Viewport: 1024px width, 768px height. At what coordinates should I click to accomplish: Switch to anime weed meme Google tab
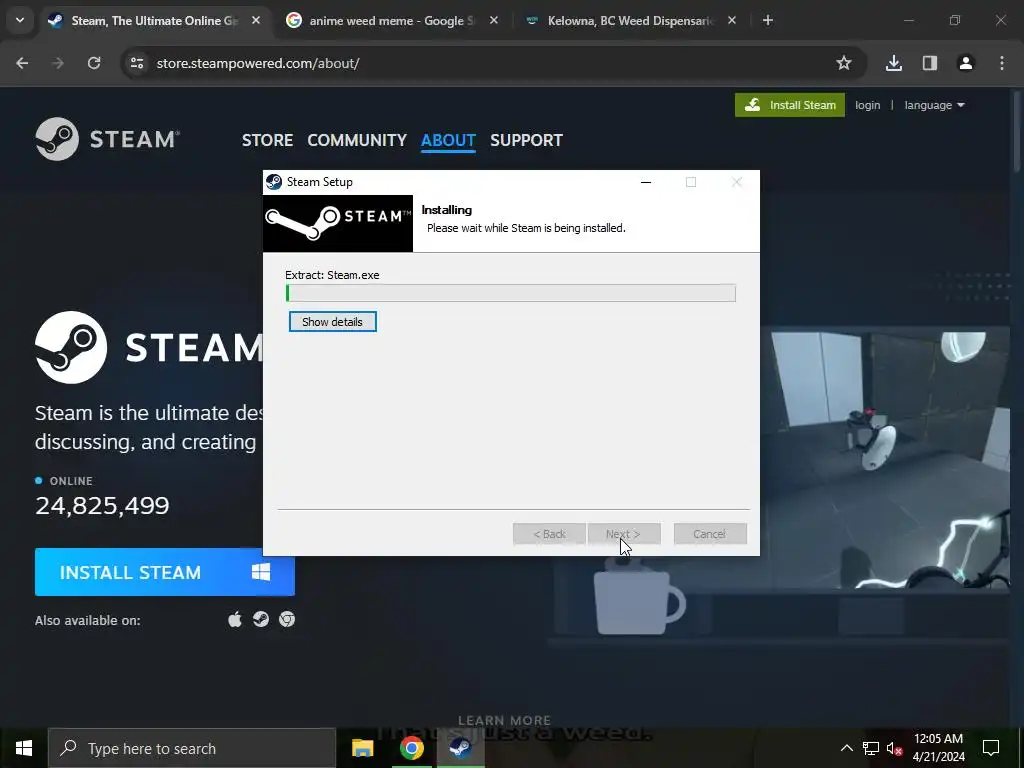[x=390, y=21]
